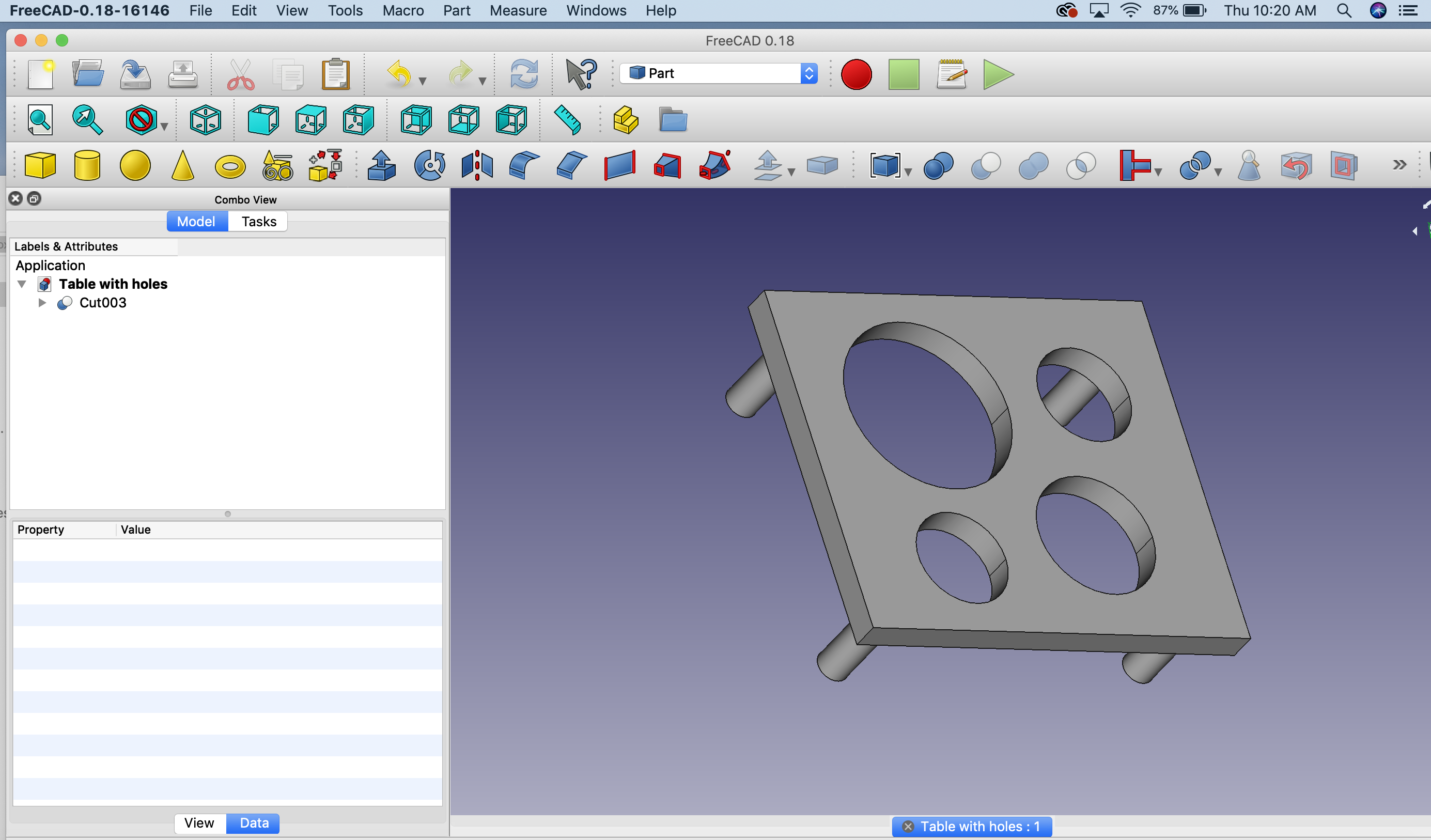Open the draw style dropdown arrow
The width and height of the screenshot is (1431, 840).
[164, 127]
